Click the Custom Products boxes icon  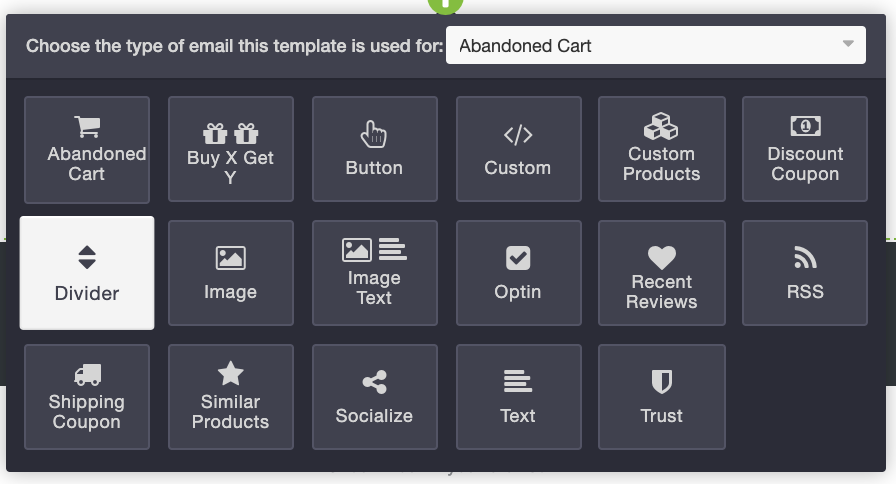(661, 127)
